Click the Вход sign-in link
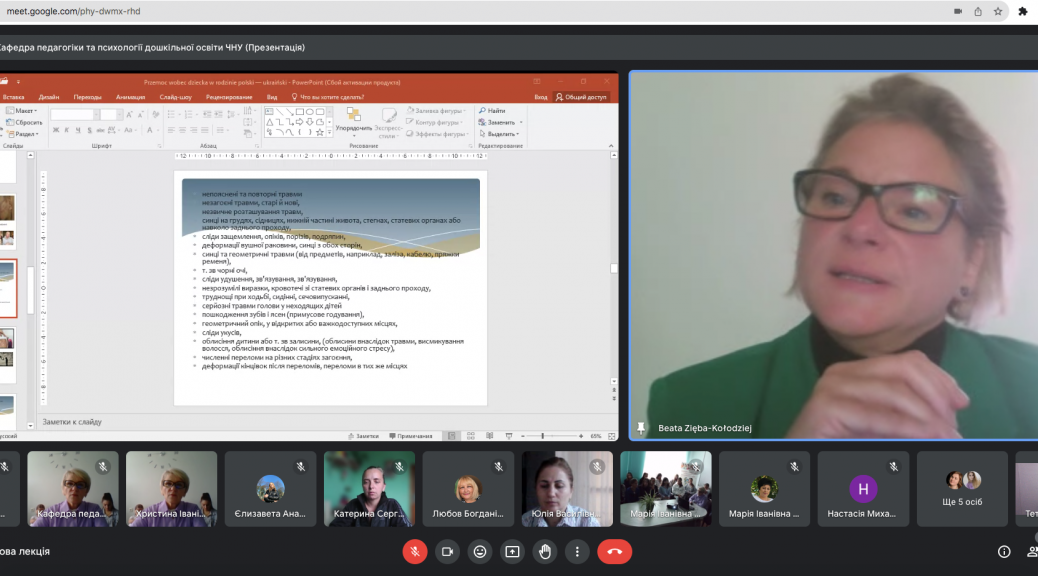1038x576 pixels. click(541, 97)
